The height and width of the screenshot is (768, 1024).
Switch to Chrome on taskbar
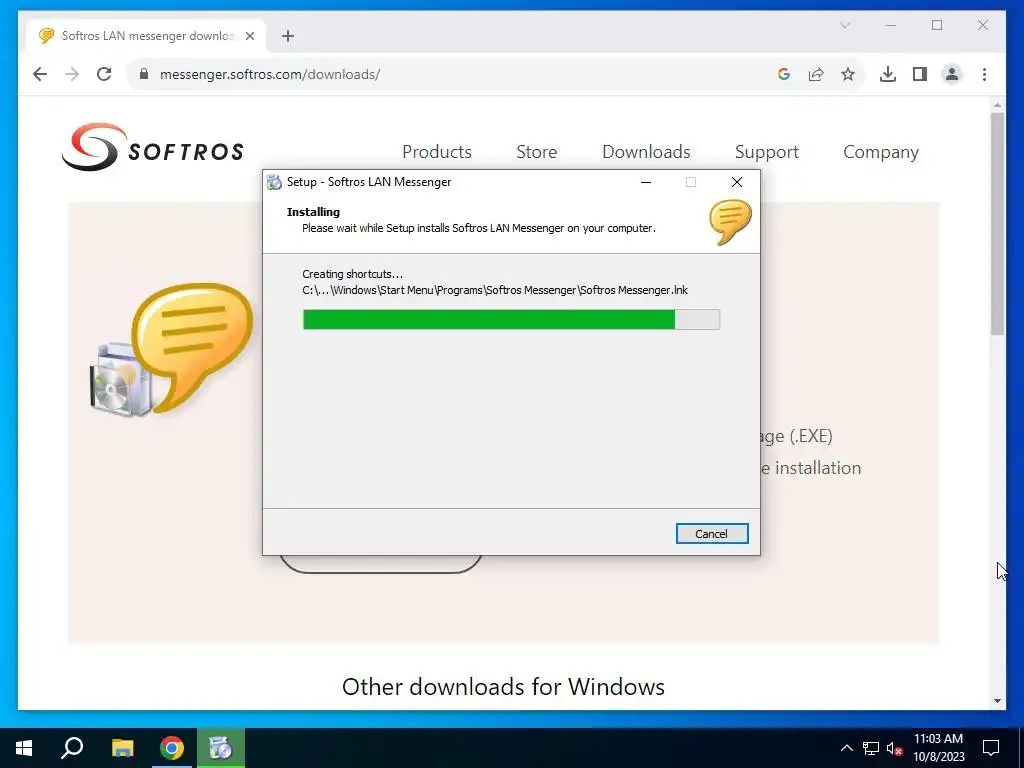[172, 748]
